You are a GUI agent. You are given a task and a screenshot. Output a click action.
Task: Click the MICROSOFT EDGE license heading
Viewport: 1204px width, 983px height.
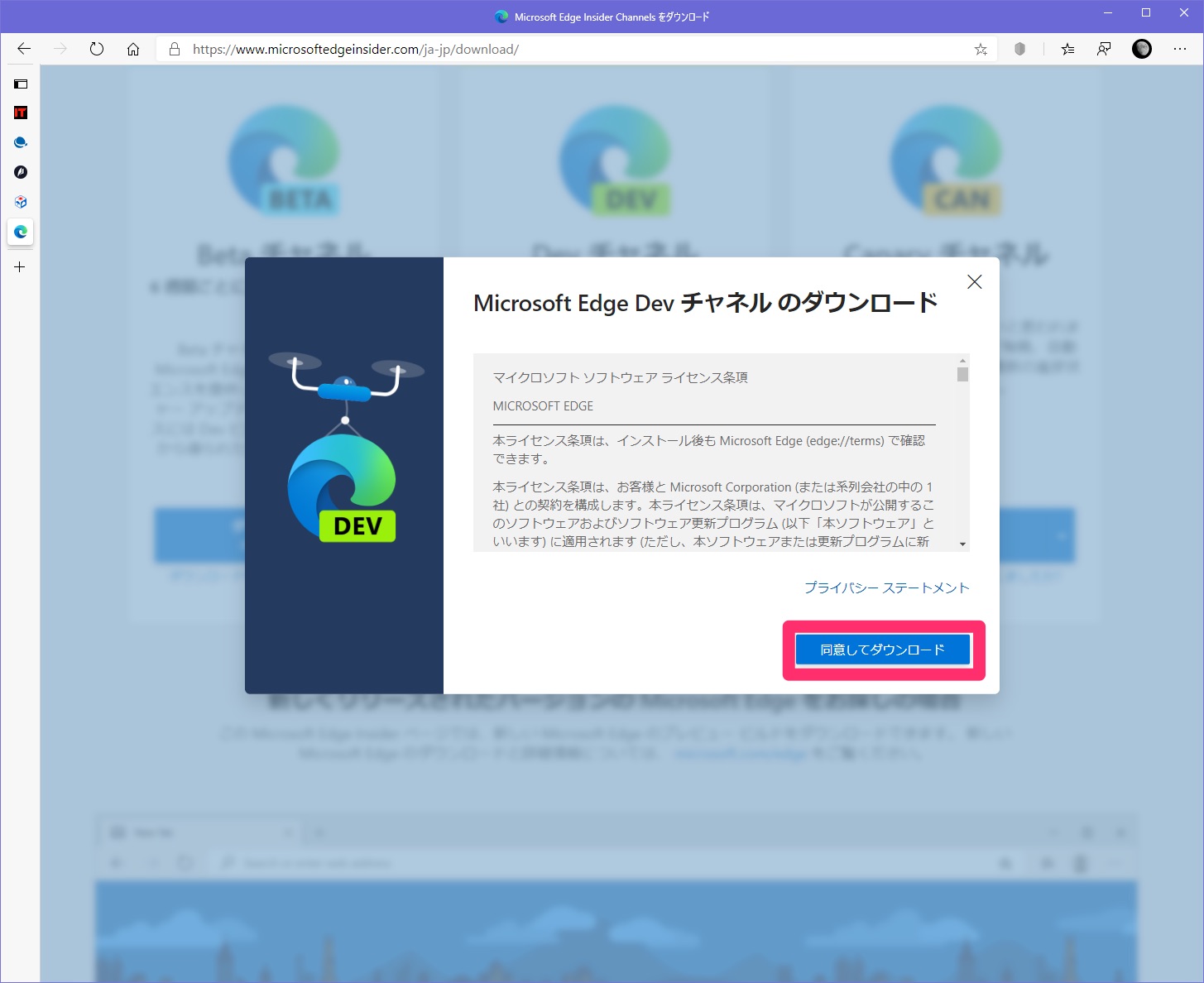click(543, 406)
